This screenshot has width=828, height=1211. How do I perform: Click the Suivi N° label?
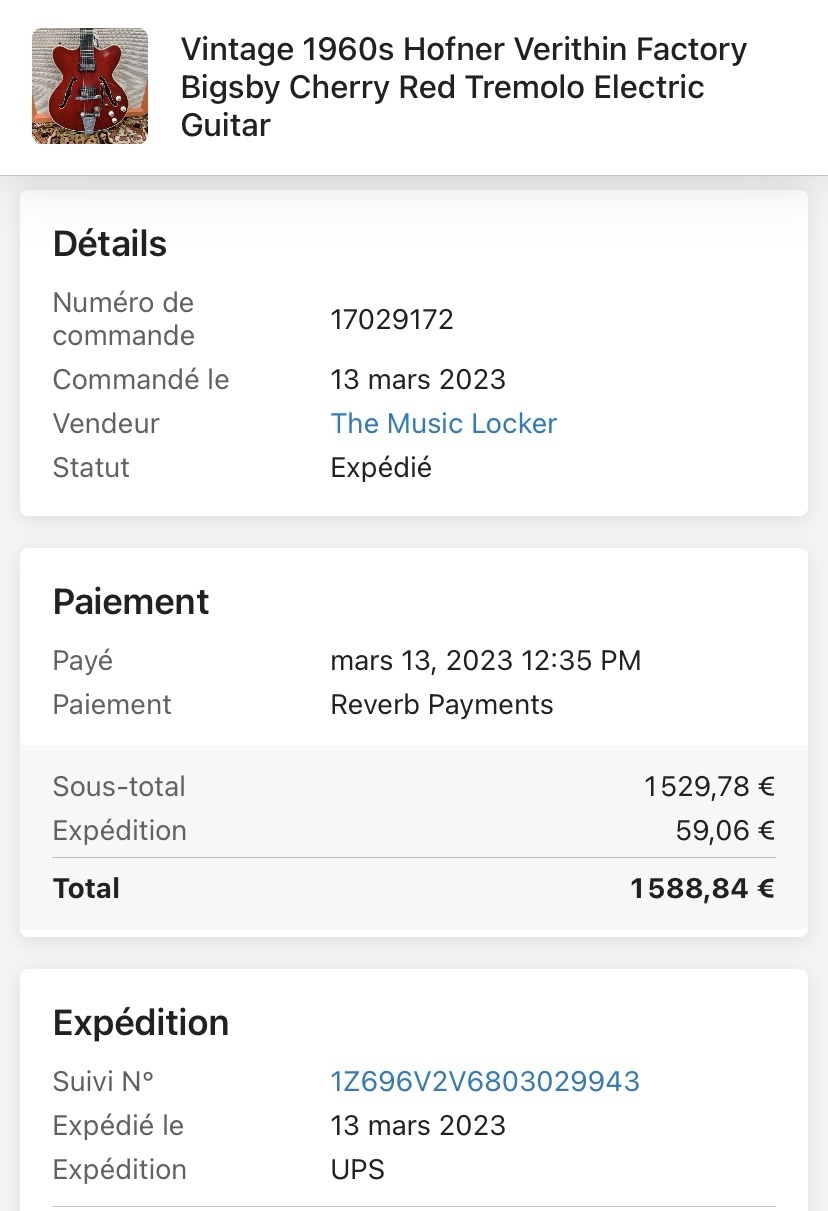point(104,1081)
